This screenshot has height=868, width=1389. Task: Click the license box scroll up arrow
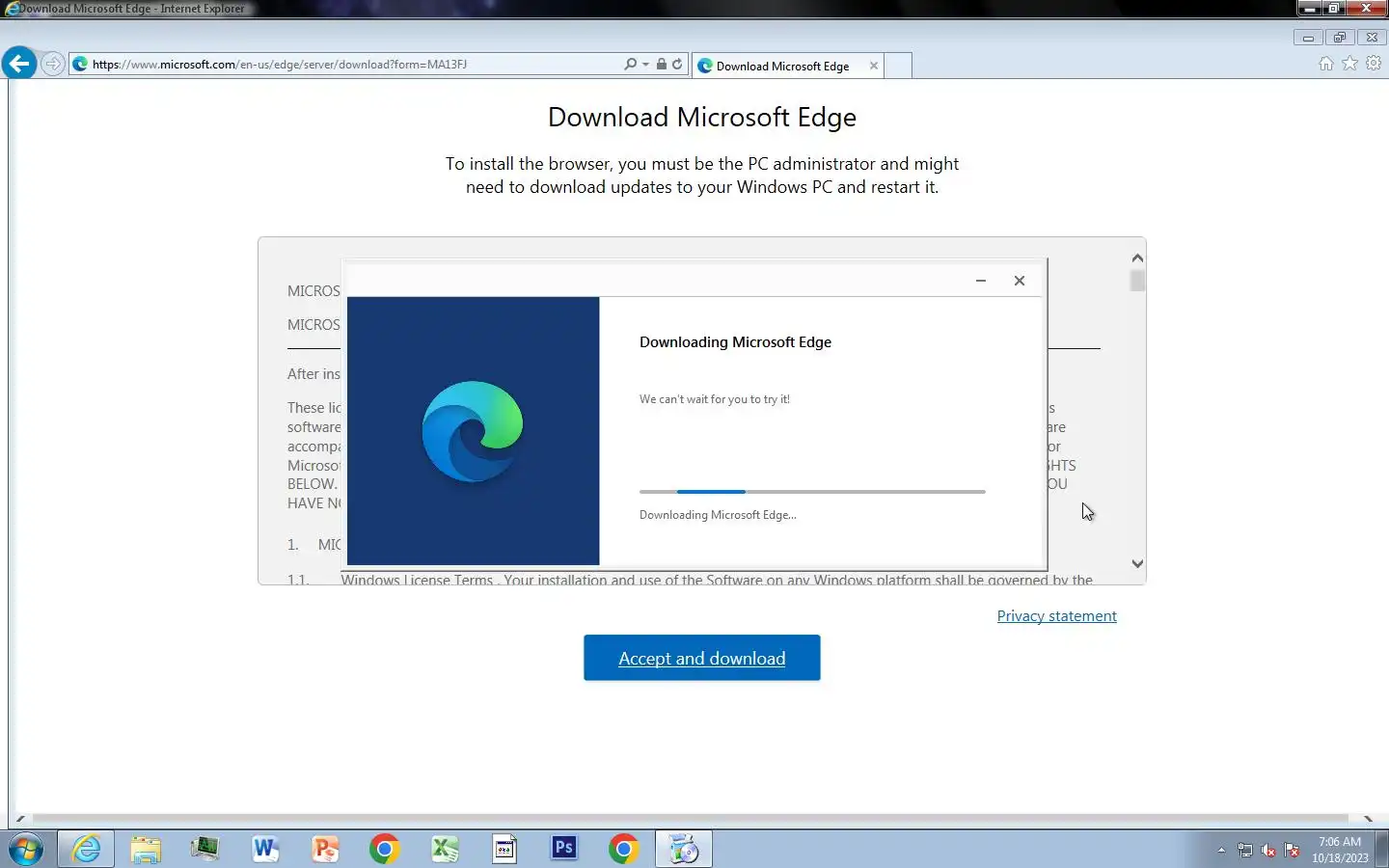coord(1137,258)
